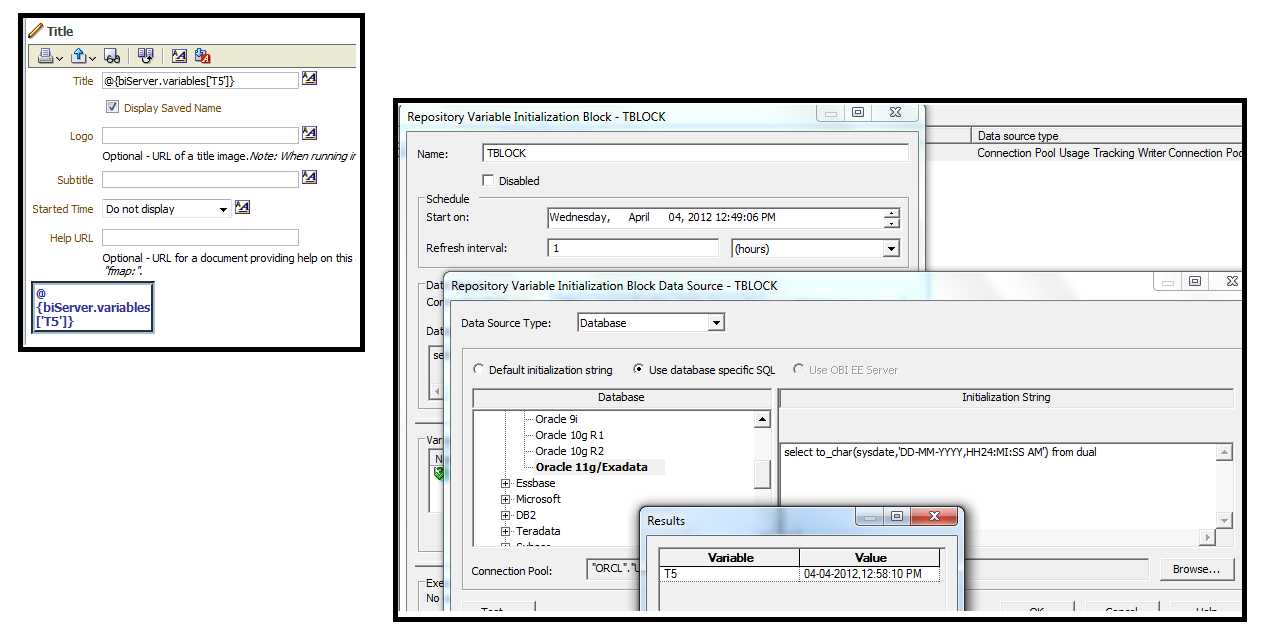1267x629 pixels.
Task: Open the format text icon beside Title field
Action: tap(310, 79)
